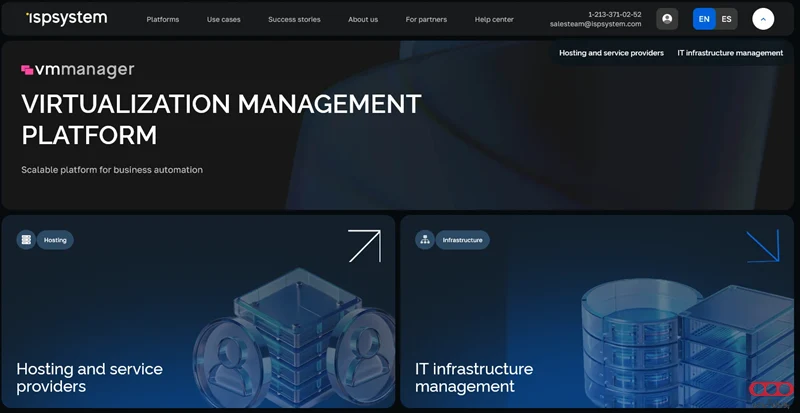Viewport: 800px width, 413px height.
Task: Select IT infrastructure management tab link
Action: click(730, 53)
